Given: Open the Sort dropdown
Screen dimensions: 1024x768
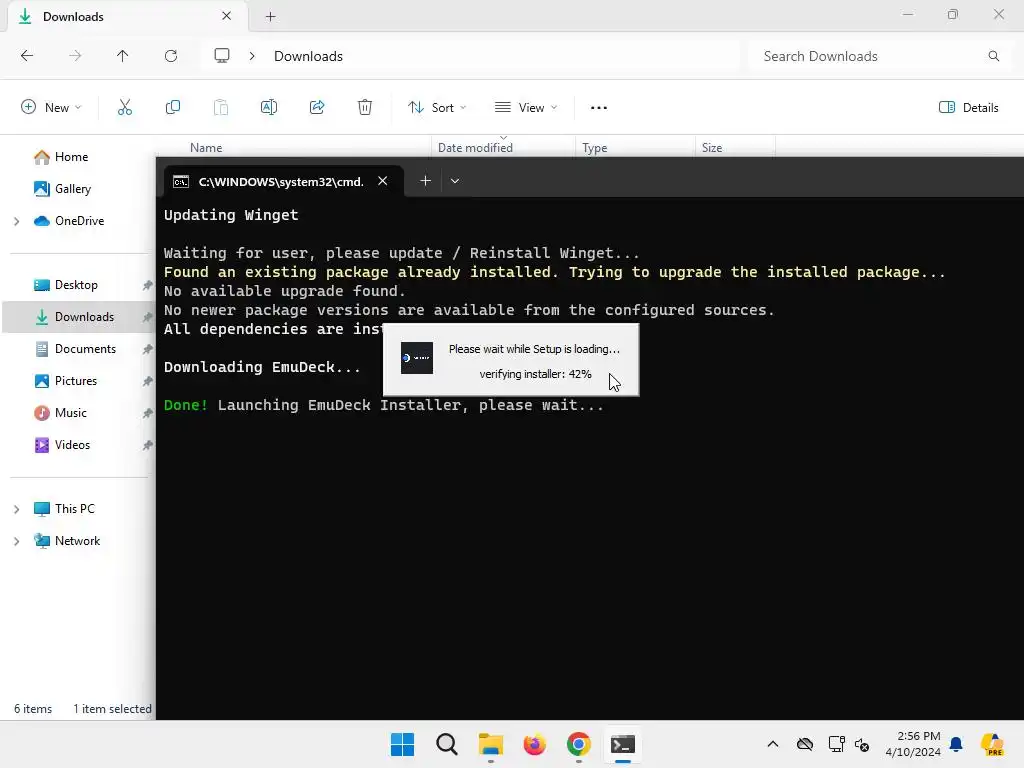Looking at the screenshot, I should pyautogui.click(x=437, y=108).
